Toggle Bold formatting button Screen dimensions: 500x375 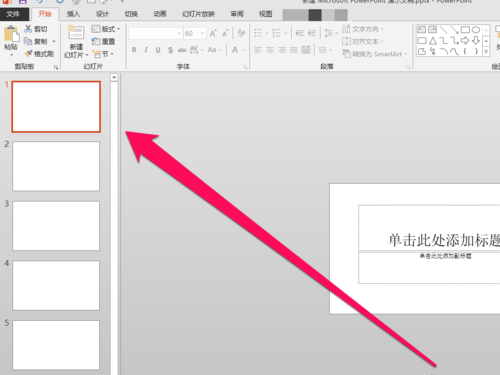point(134,50)
